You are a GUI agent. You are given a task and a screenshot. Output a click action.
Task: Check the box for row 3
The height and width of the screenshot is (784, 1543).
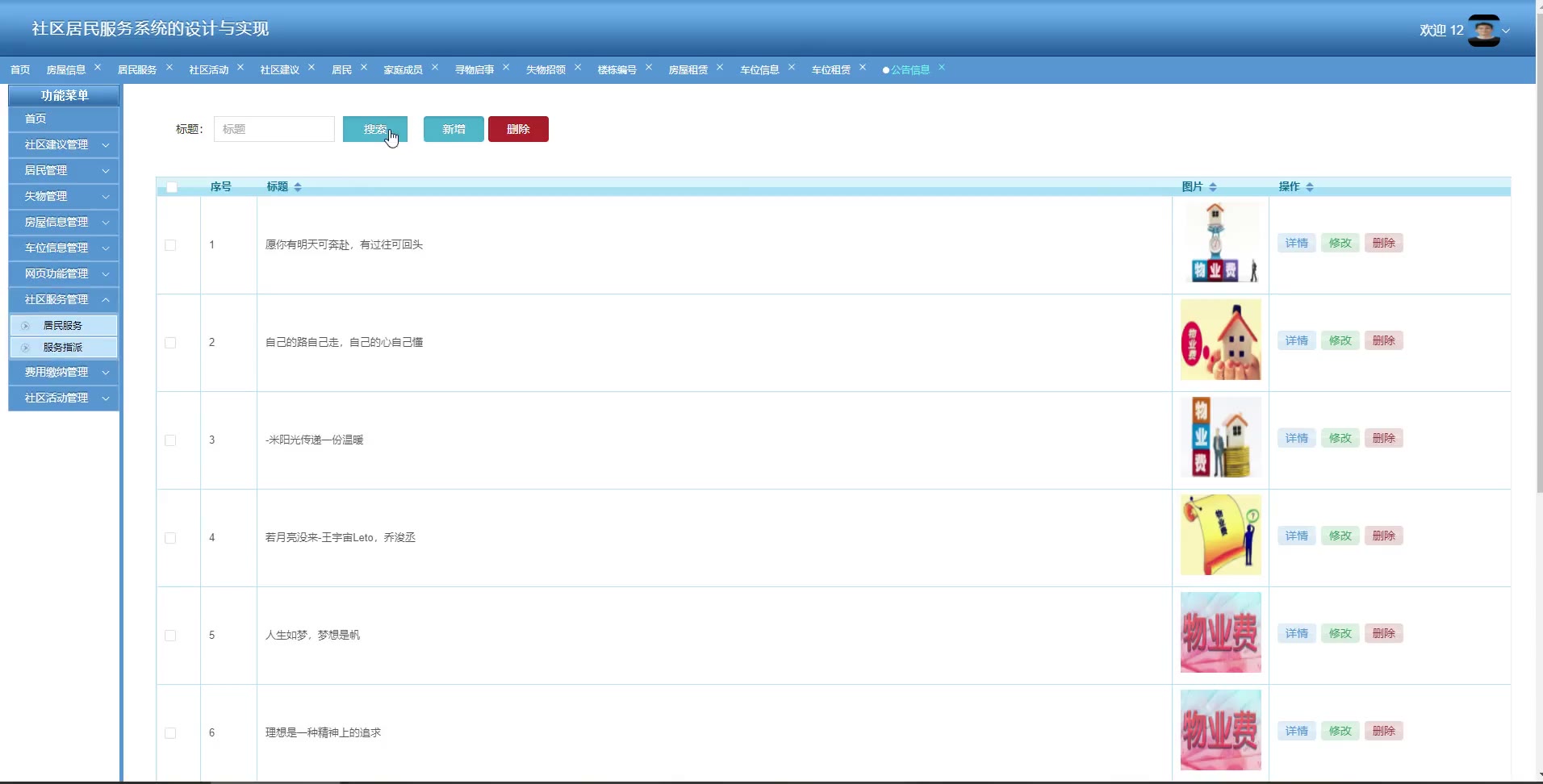click(170, 440)
